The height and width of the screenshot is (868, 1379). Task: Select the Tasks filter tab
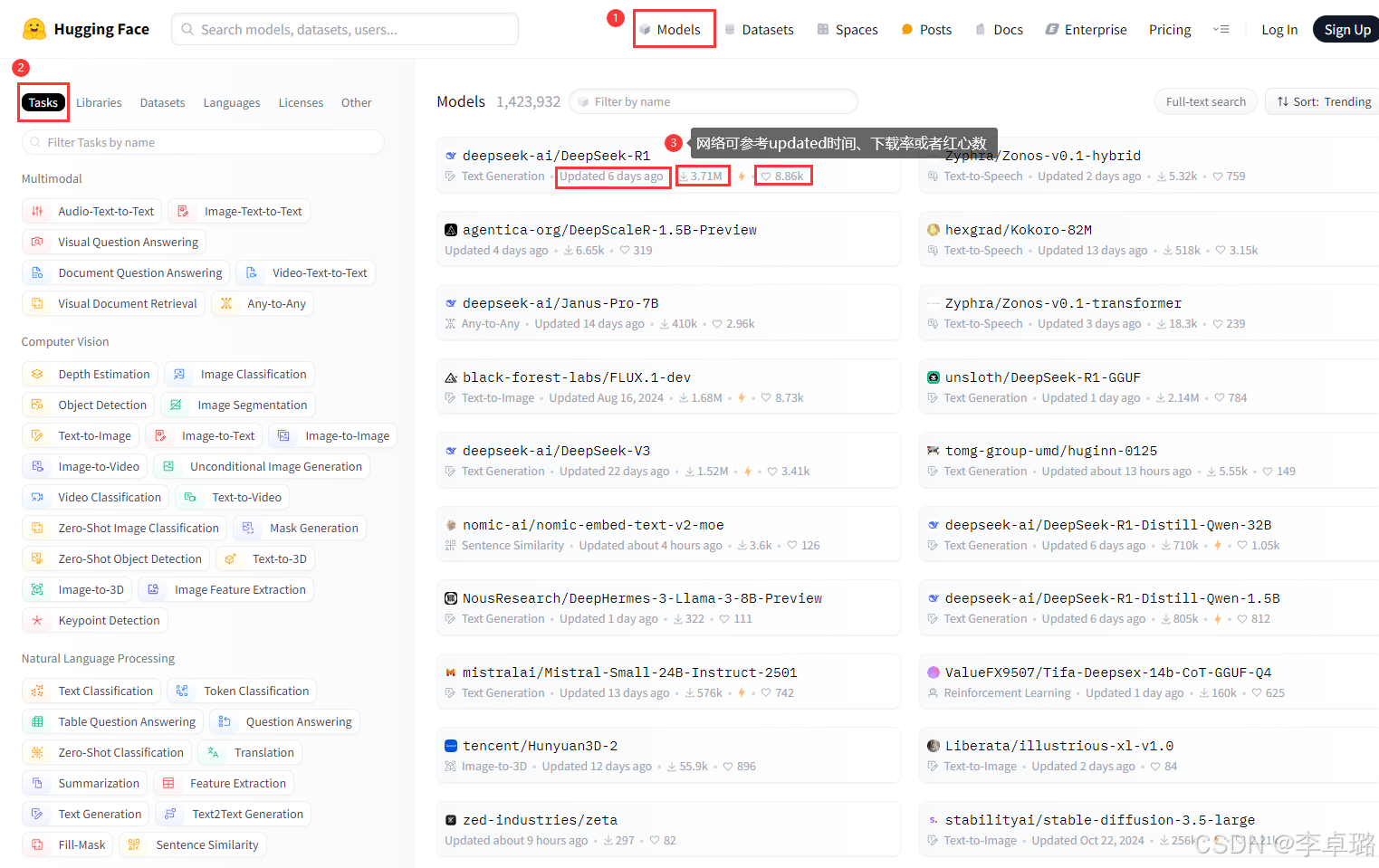(x=43, y=102)
